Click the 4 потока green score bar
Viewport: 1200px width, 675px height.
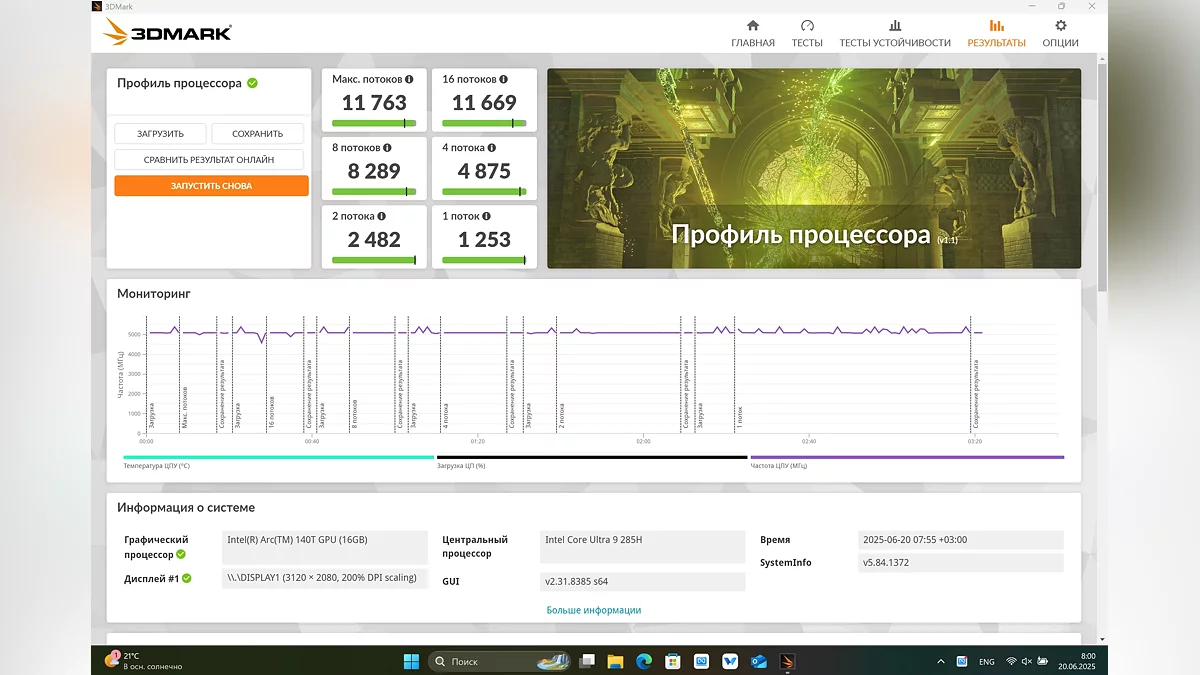point(484,191)
